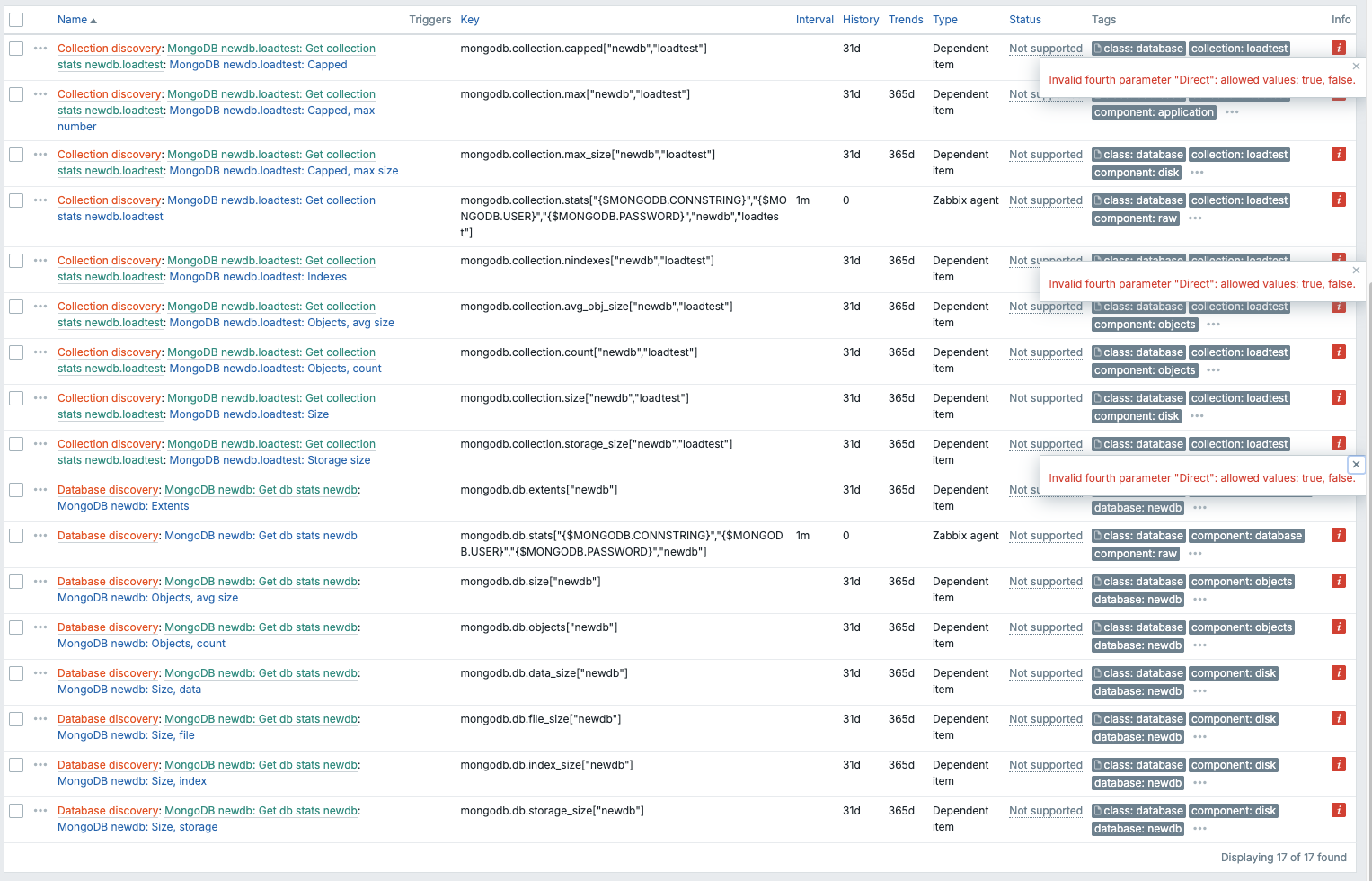The image size is (1372, 881).
Task: Expand hidden tags on mongodb.db.file_size row
Action: point(1199,737)
